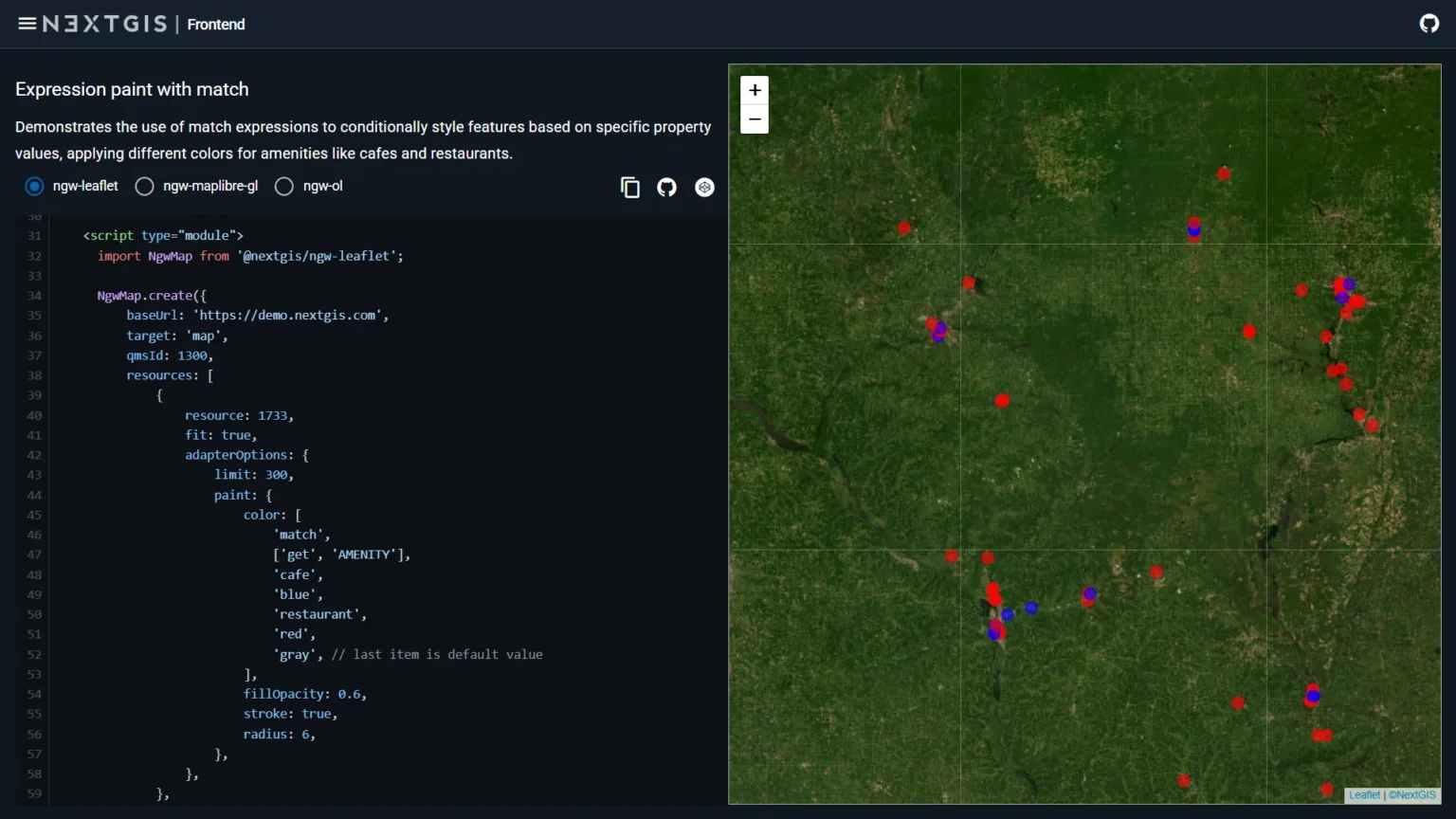The height and width of the screenshot is (819, 1456).
Task: Click the script type="module" code line
Action: (163, 236)
